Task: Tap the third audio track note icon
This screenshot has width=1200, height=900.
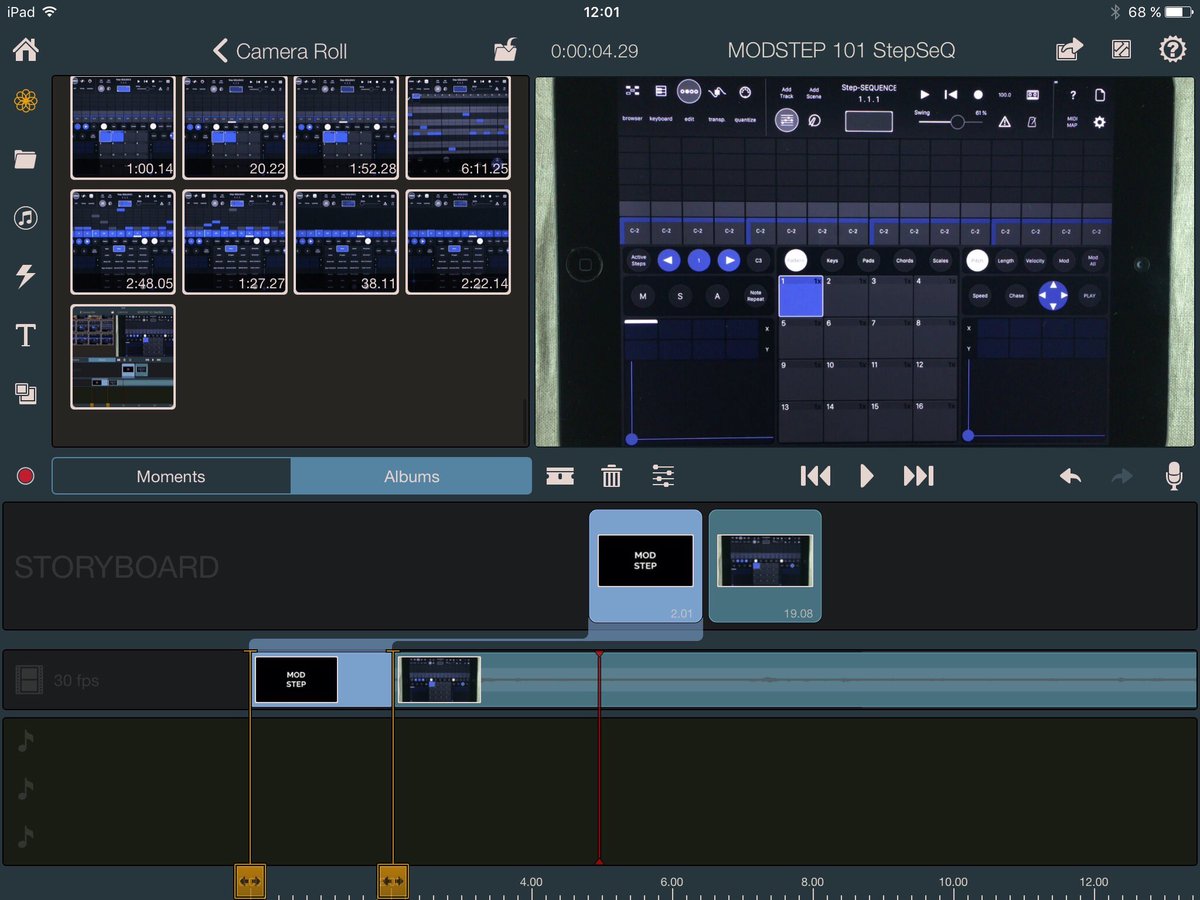Action: pyautogui.click(x=26, y=837)
